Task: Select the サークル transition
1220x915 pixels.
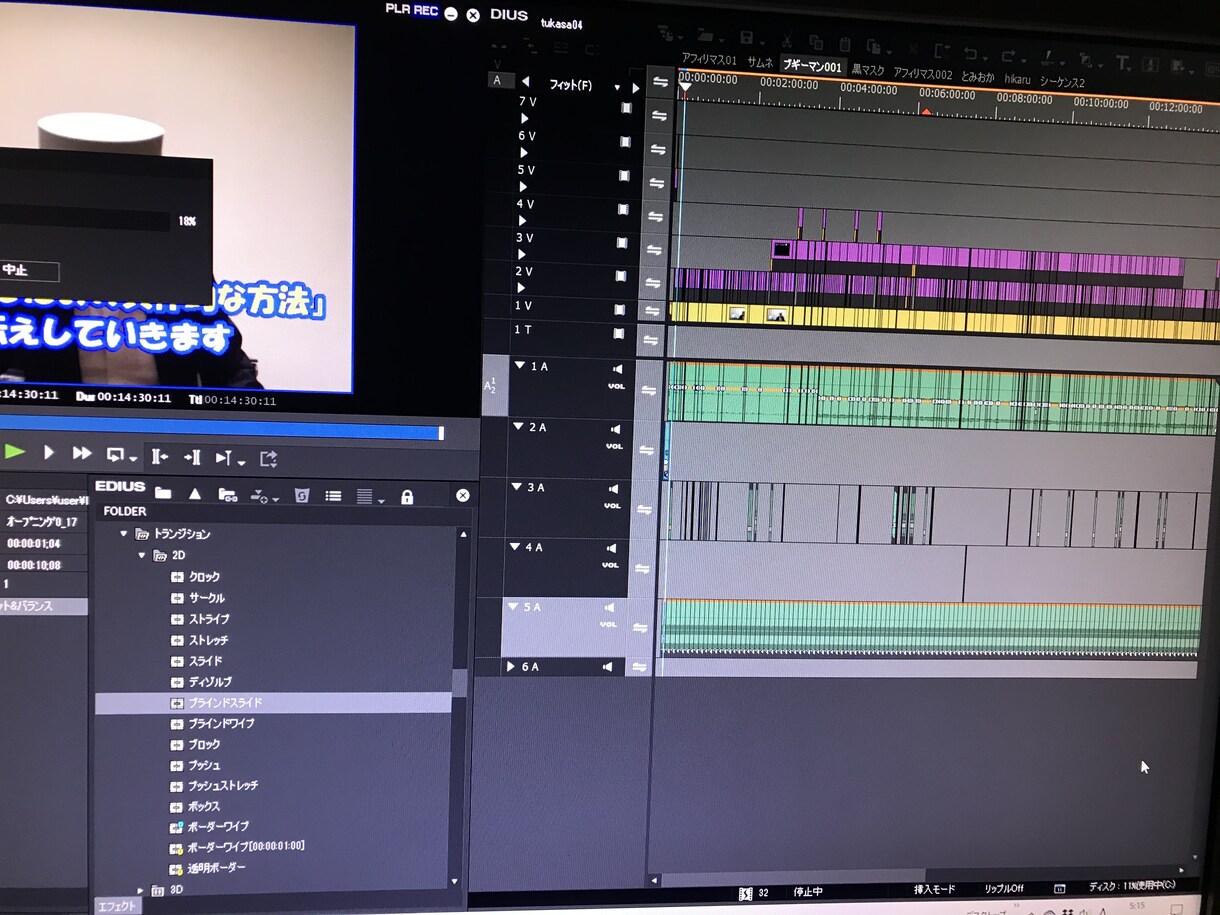Action: 207,598
